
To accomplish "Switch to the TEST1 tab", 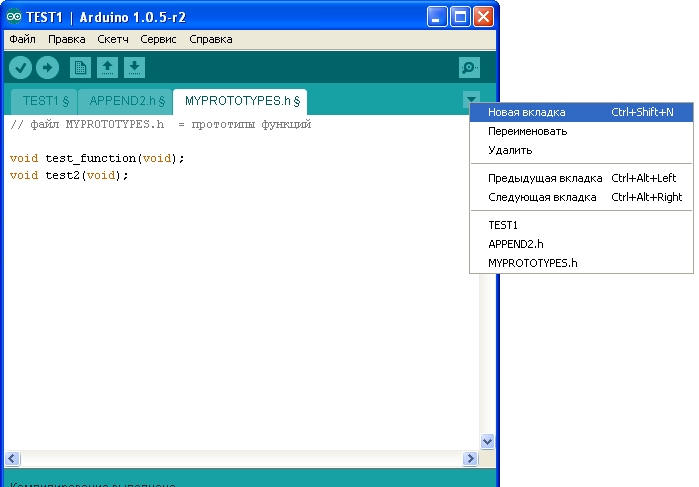I will 45,101.
